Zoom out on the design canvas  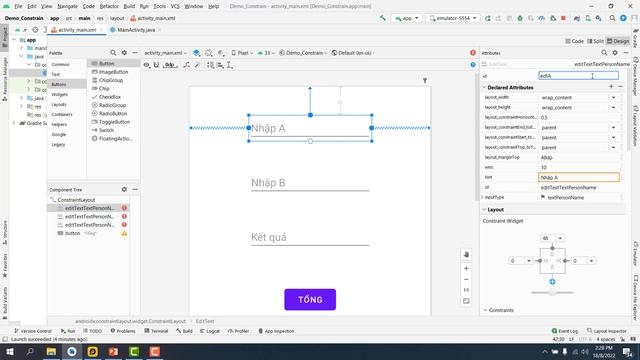pos(466,280)
